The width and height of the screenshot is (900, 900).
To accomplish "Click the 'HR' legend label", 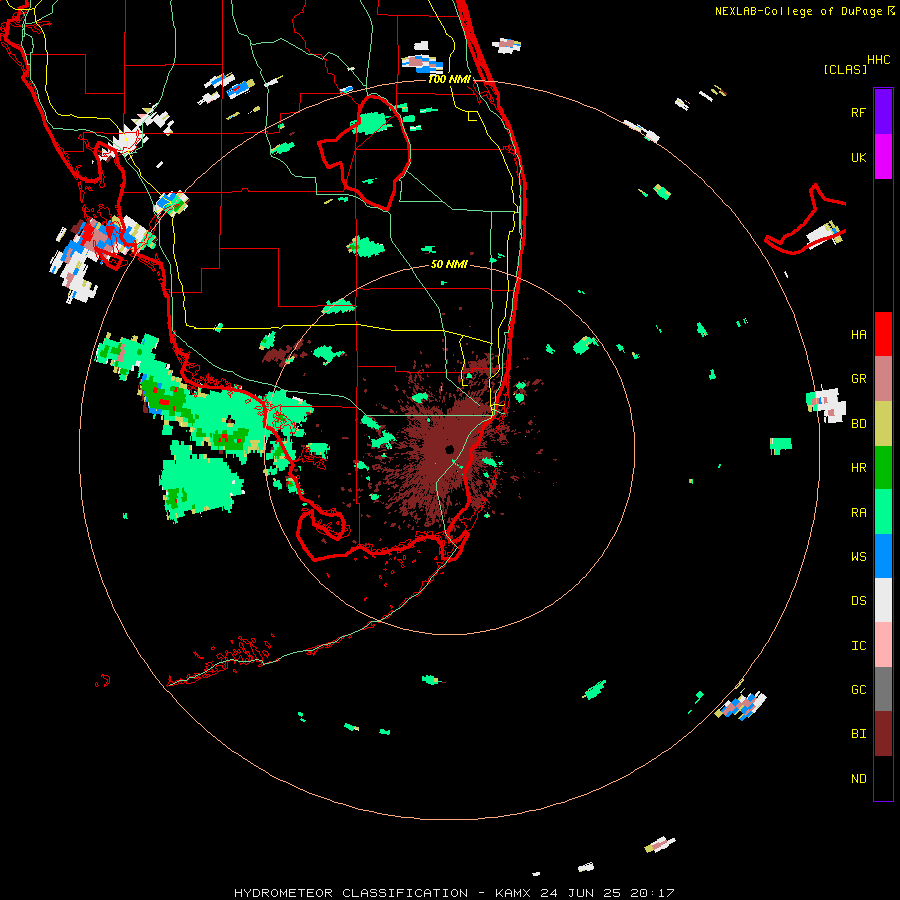I will tap(858, 468).
